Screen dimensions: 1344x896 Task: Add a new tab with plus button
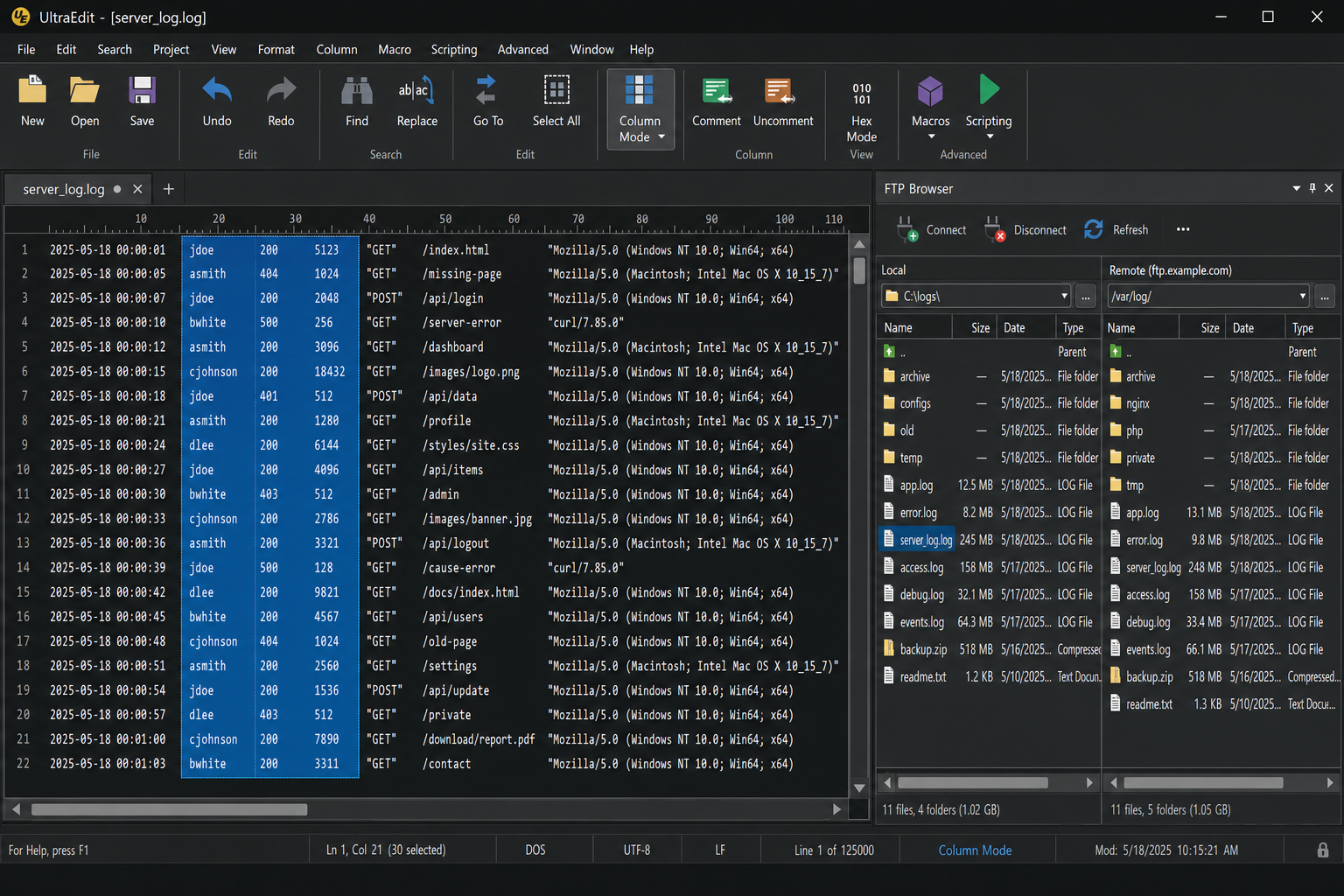click(x=169, y=189)
